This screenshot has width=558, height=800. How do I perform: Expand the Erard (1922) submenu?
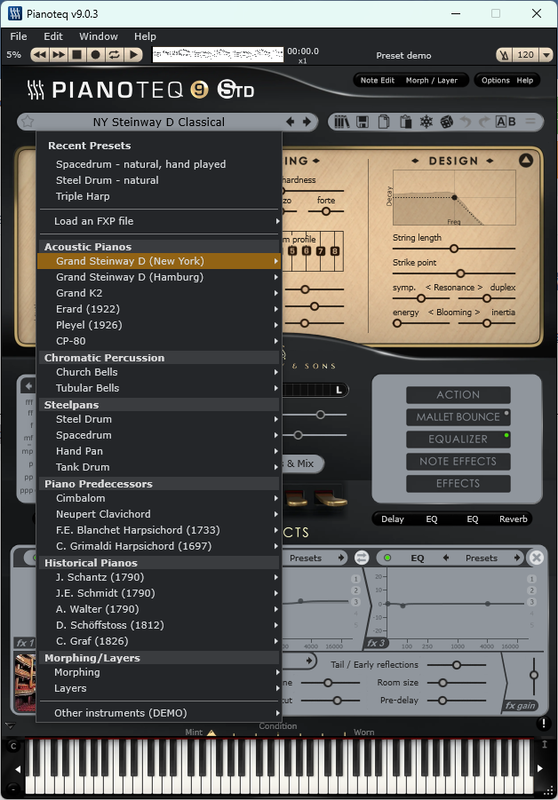tap(159, 309)
